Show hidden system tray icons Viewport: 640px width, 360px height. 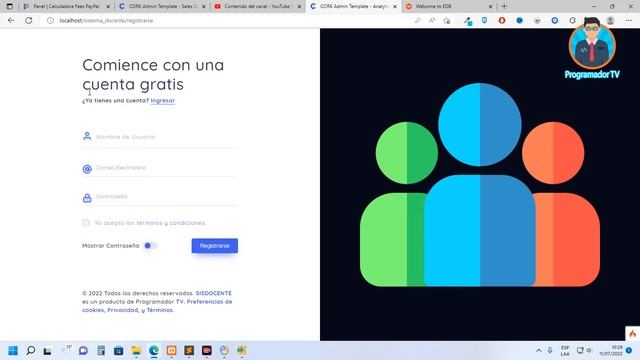coord(539,351)
